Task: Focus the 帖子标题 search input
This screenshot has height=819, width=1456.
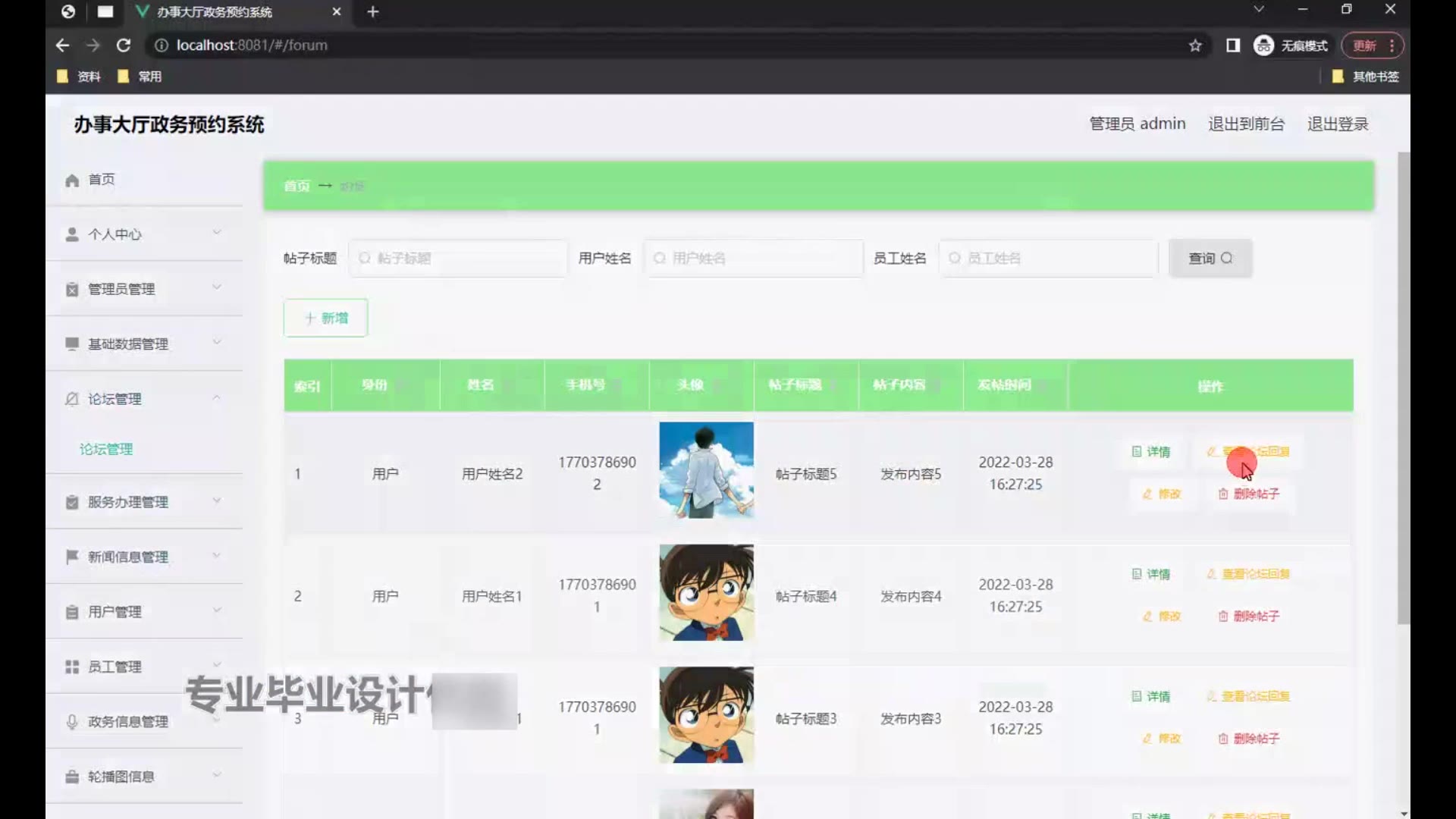Action: pyautogui.click(x=458, y=258)
